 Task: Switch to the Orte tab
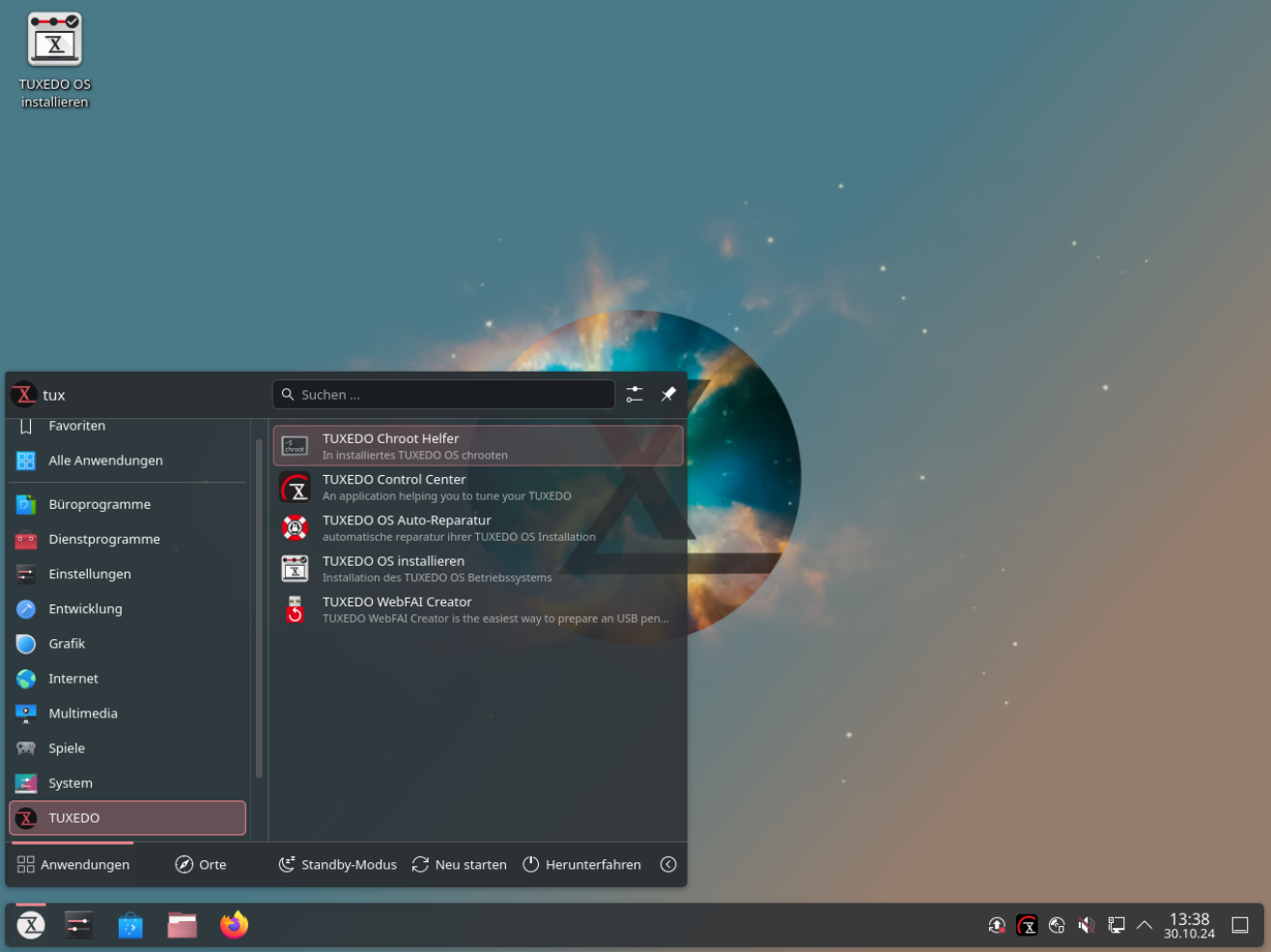pos(201,864)
